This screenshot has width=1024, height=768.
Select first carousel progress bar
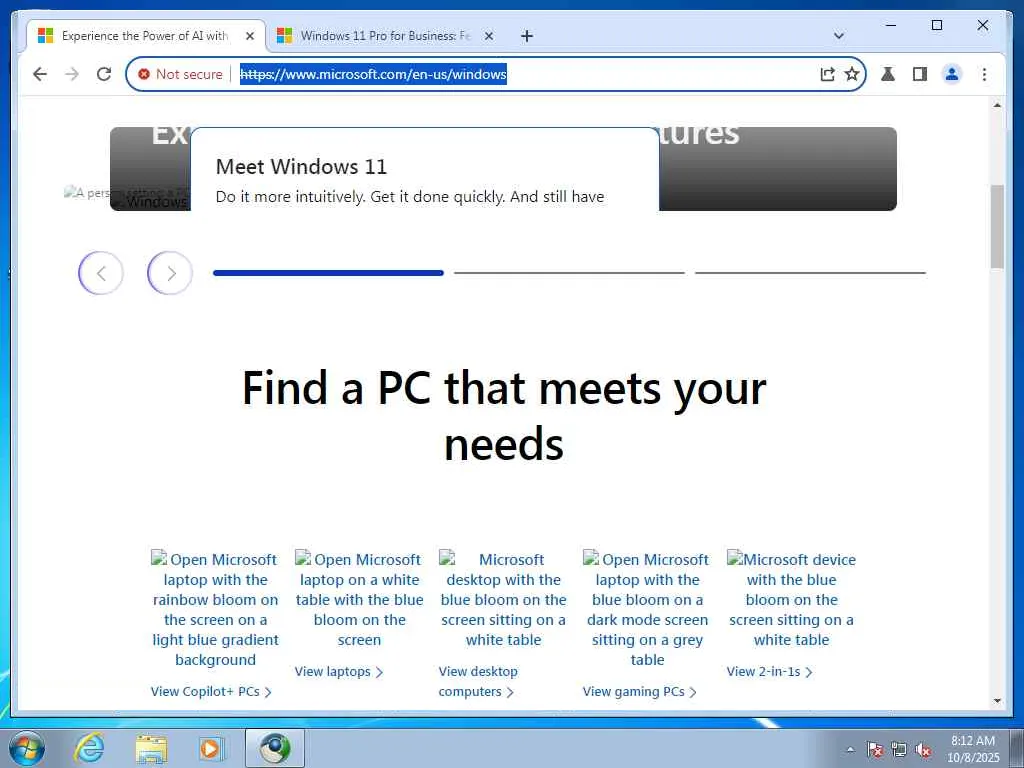pyautogui.click(x=328, y=273)
